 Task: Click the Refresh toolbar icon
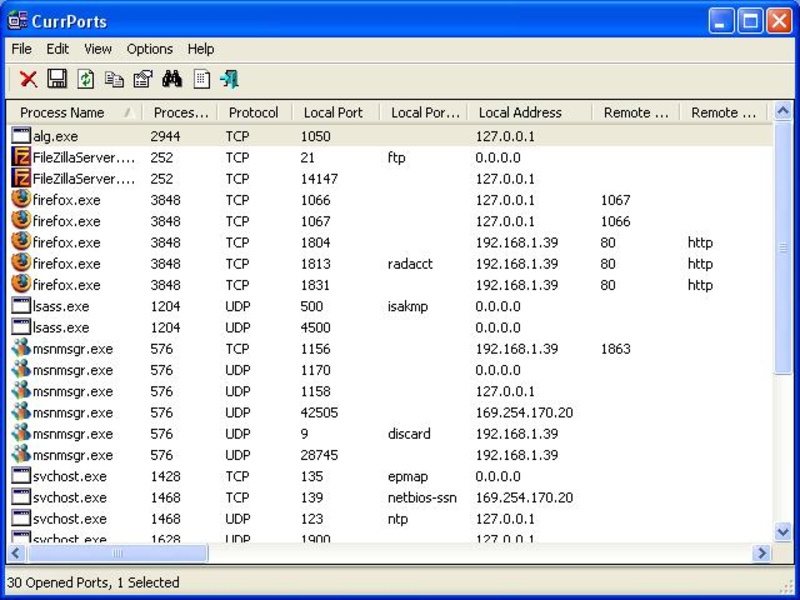(86, 79)
